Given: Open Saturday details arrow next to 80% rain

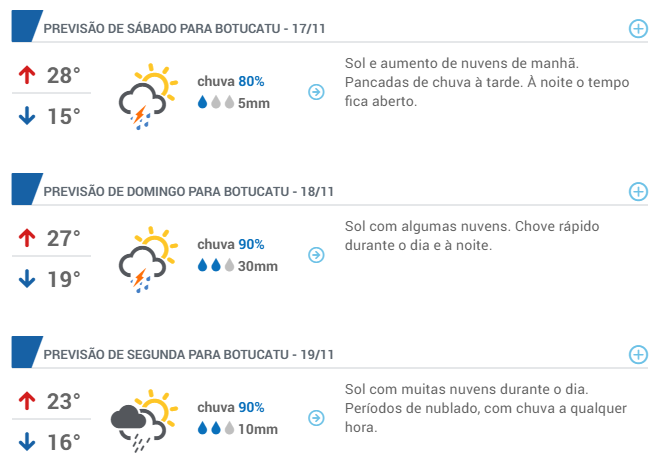Looking at the screenshot, I should pos(316,92).
